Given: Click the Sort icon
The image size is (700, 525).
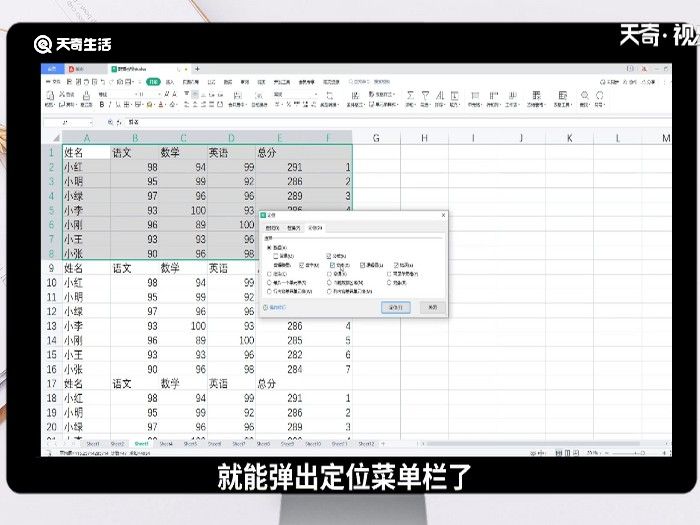Looking at the screenshot, I should tap(440, 96).
